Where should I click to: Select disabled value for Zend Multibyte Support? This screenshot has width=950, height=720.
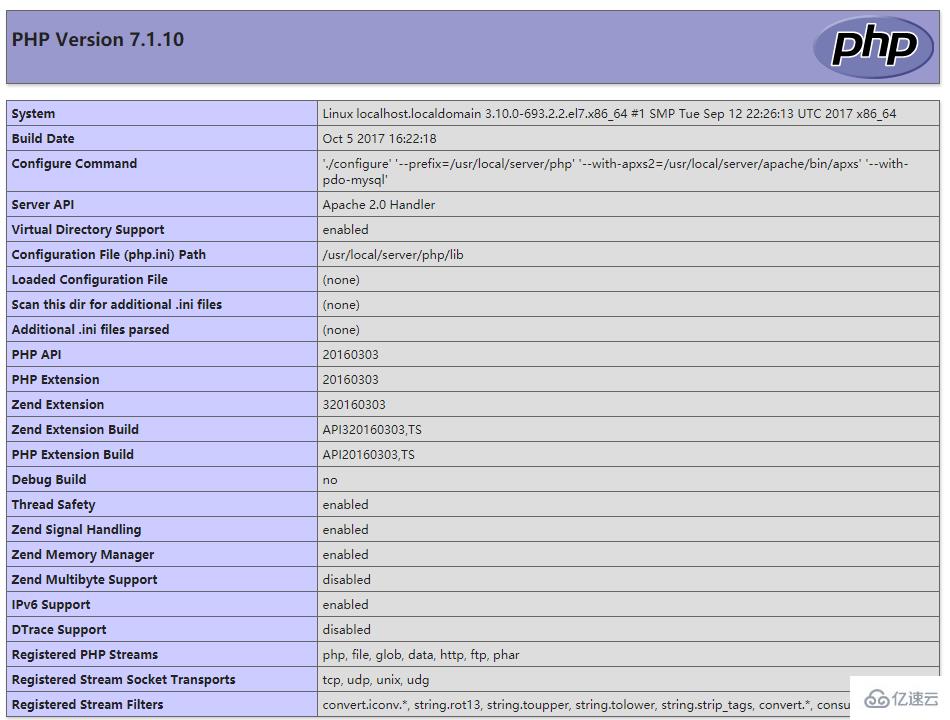tap(347, 579)
